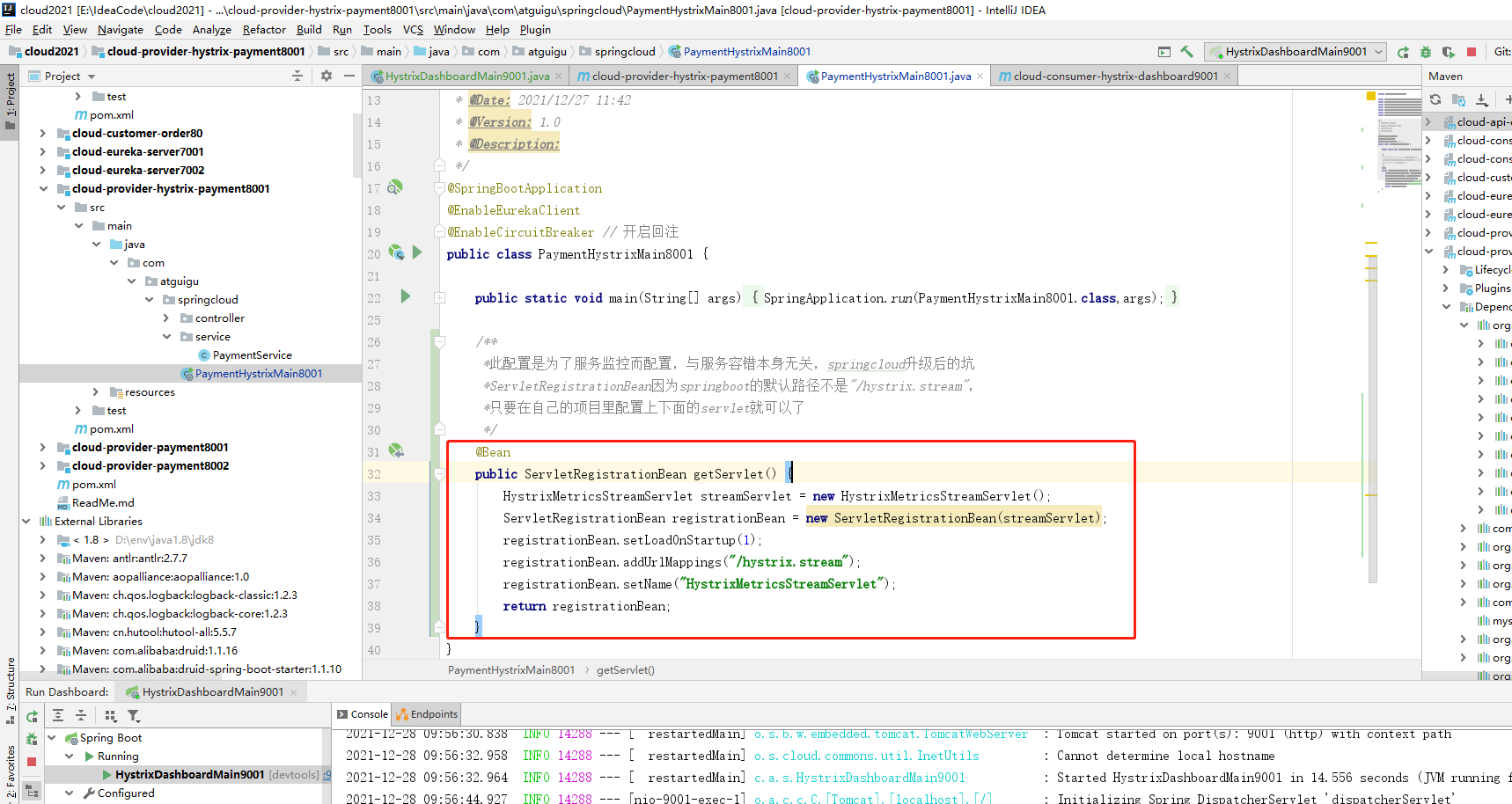Screen dimensions: 1512x804
Task: Click Collapse All in Run Dashboard toolbar
Action: 81,715
